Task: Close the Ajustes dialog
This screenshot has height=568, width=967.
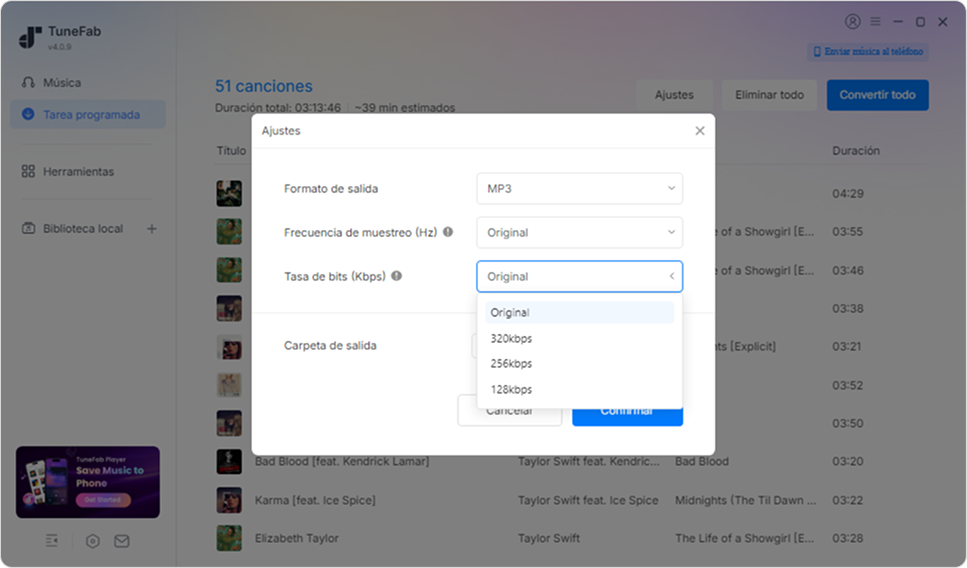Action: 700,131
